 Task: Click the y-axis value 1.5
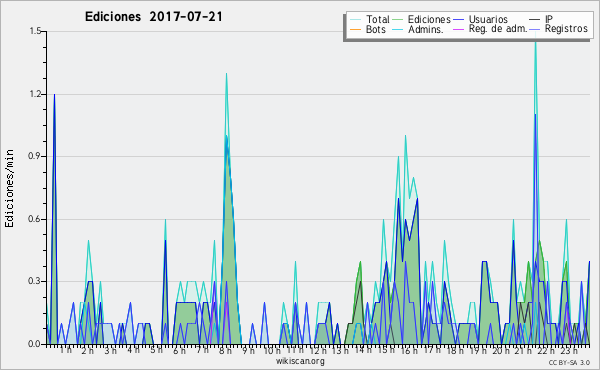(35, 31)
